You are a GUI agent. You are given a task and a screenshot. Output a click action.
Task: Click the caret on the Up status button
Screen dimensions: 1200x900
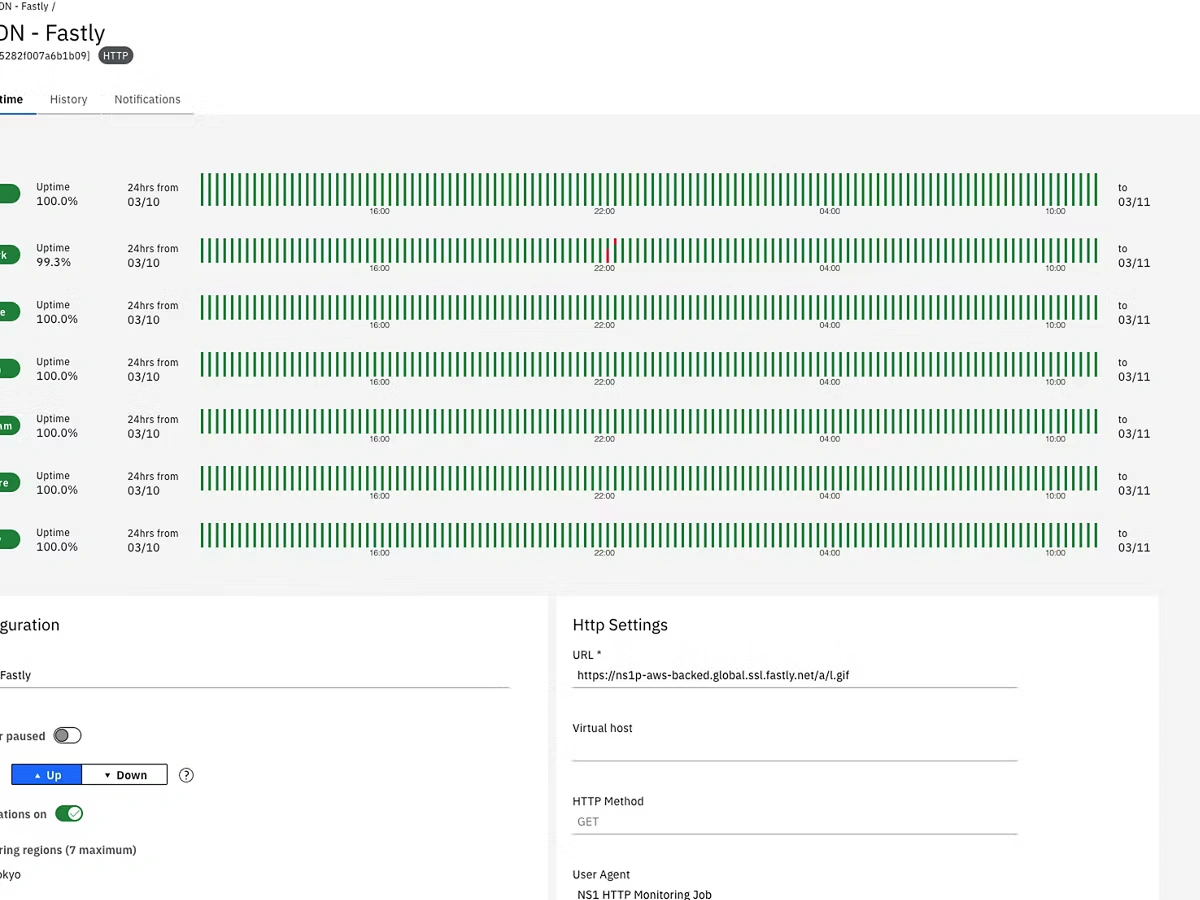pos(37,774)
